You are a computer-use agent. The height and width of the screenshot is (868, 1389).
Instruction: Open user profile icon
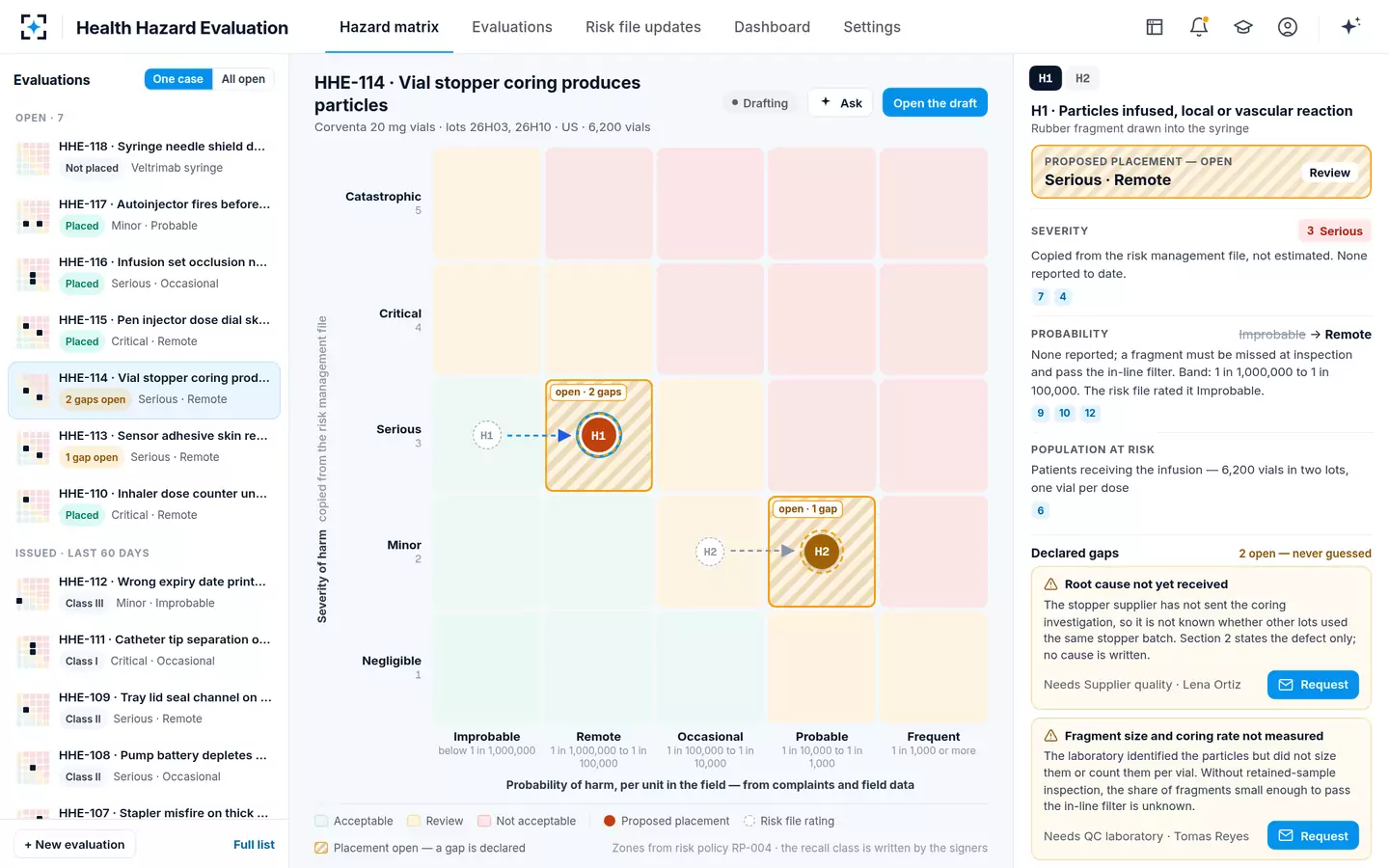tap(1288, 27)
